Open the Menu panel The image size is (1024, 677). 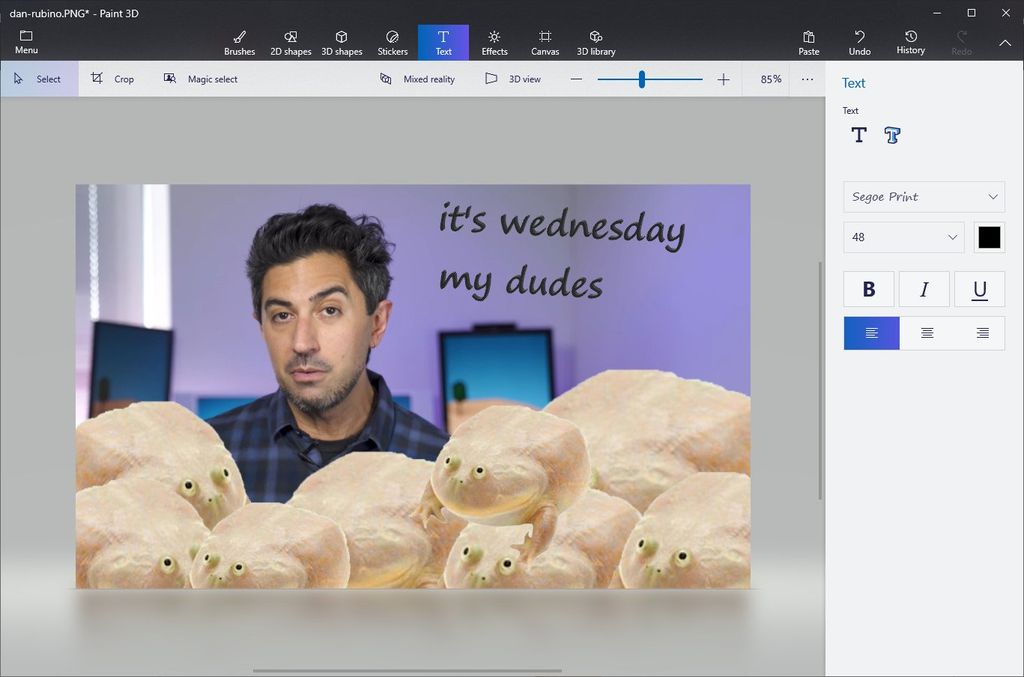pyautogui.click(x=25, y=41)
